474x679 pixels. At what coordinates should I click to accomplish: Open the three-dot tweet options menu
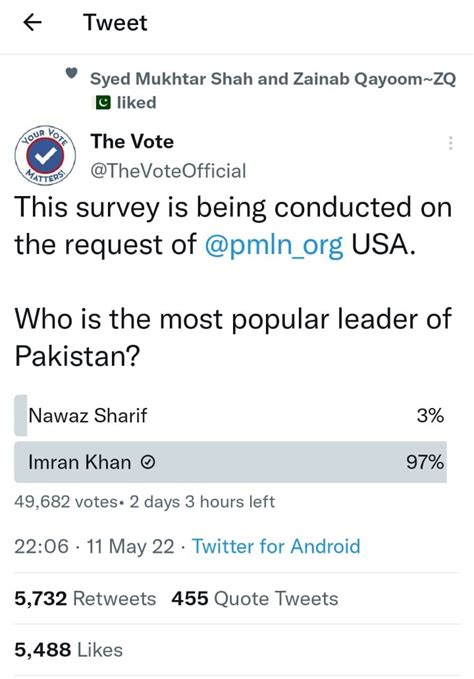451,143
